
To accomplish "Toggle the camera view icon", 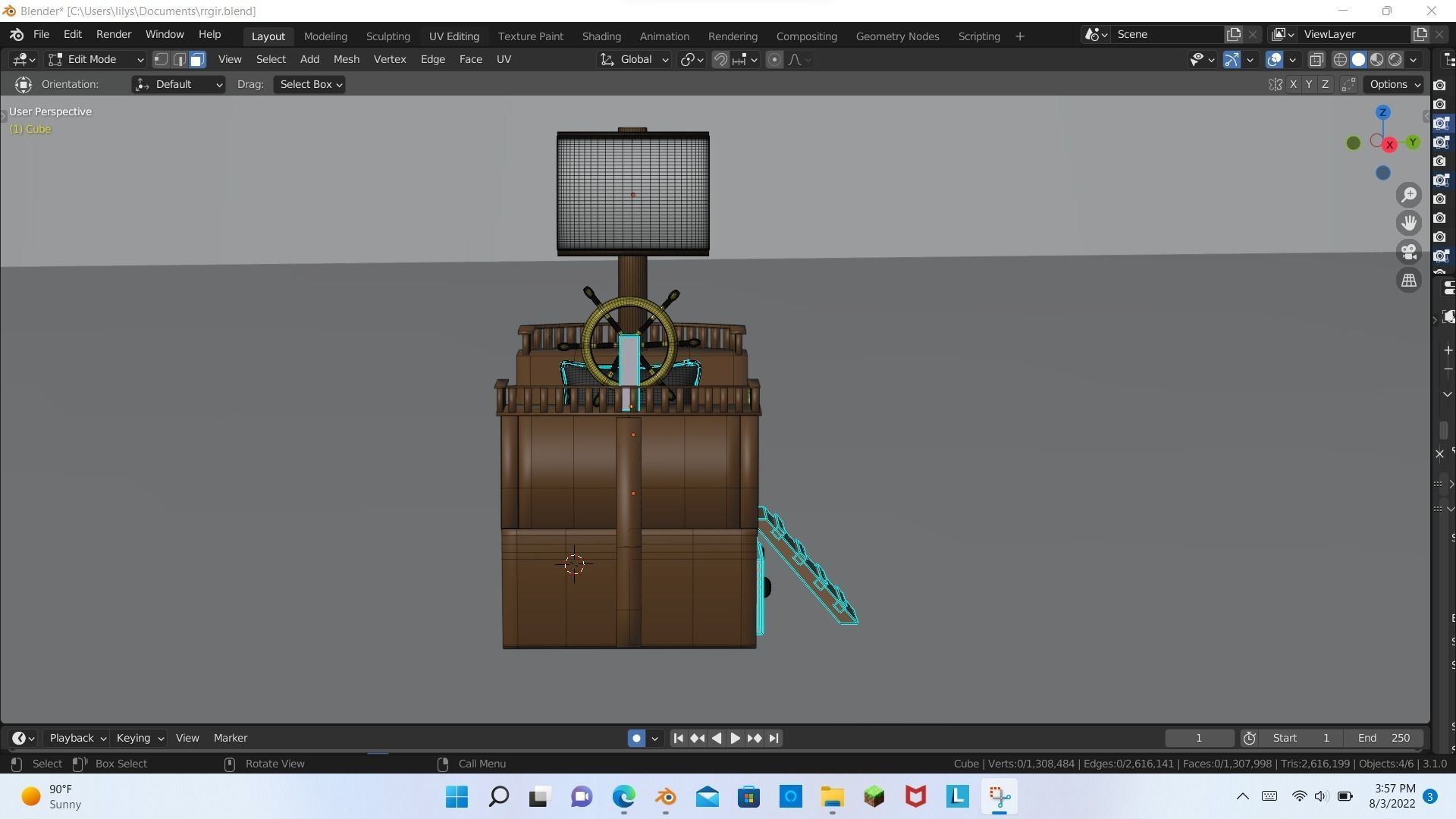I will pyautogui.click(x=1409, y=252).
